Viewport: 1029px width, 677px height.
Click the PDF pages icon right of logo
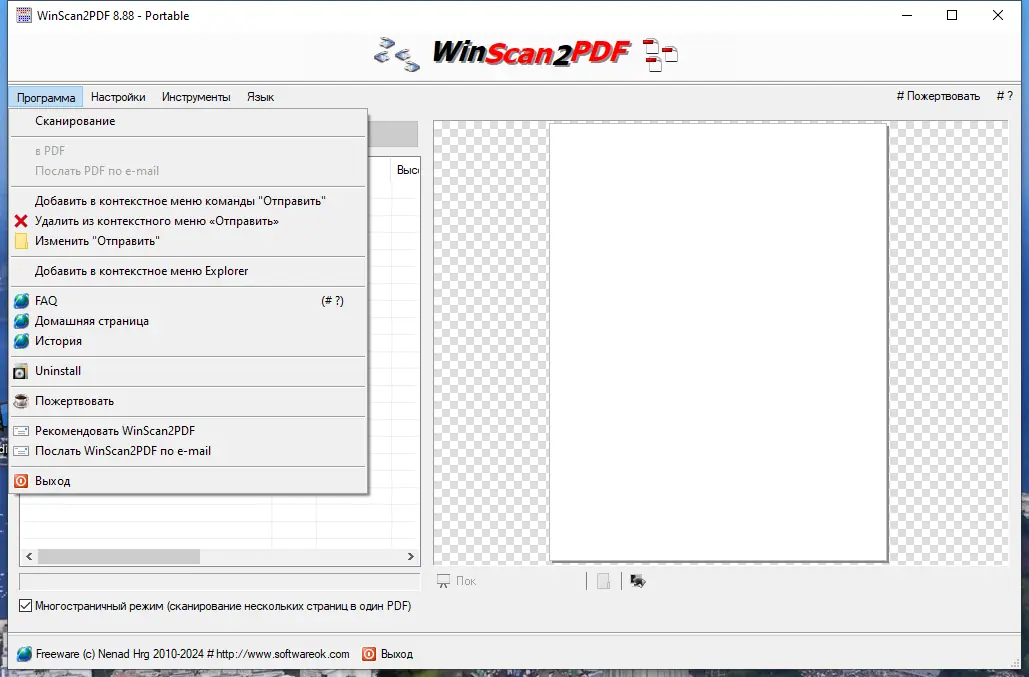click(x=660, y=54)
